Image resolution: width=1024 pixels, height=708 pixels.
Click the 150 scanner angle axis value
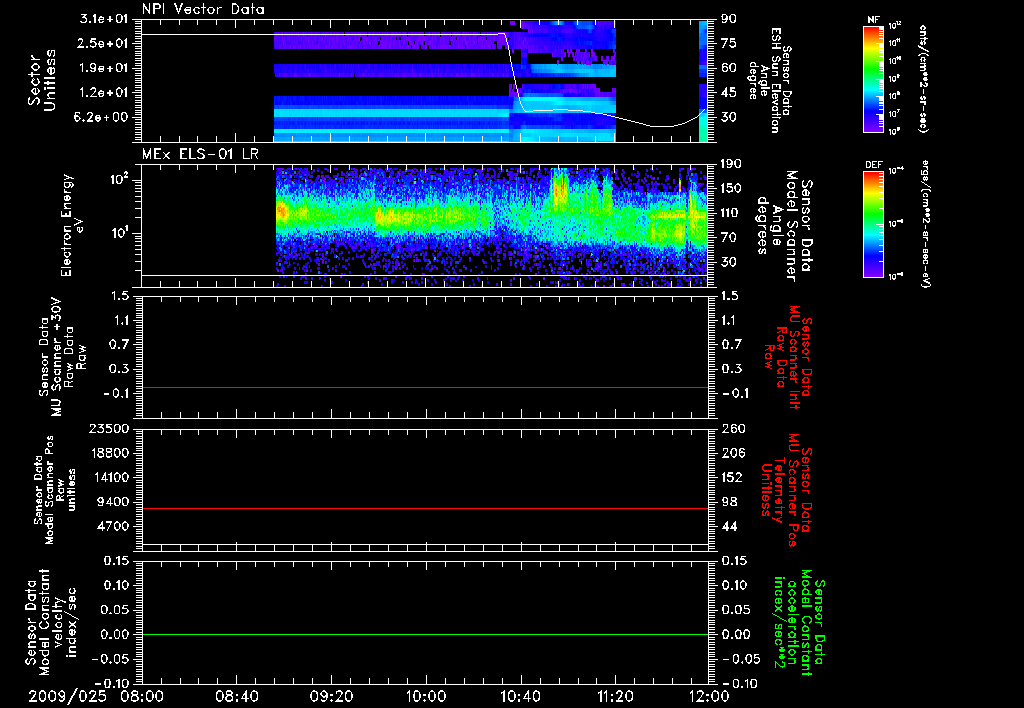point(731,188)
